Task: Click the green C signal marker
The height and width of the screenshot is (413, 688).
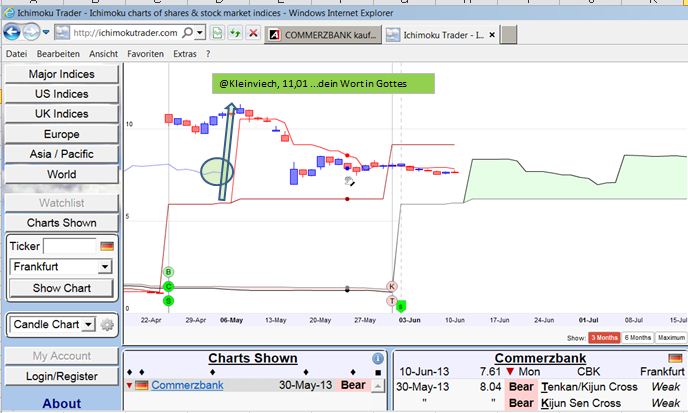Action: tap(168, 287)
